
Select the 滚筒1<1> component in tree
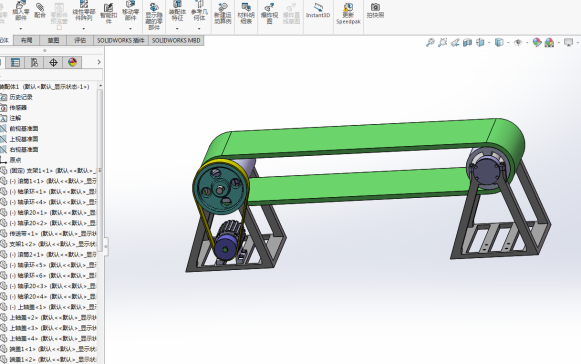click(x=53, y=181)
